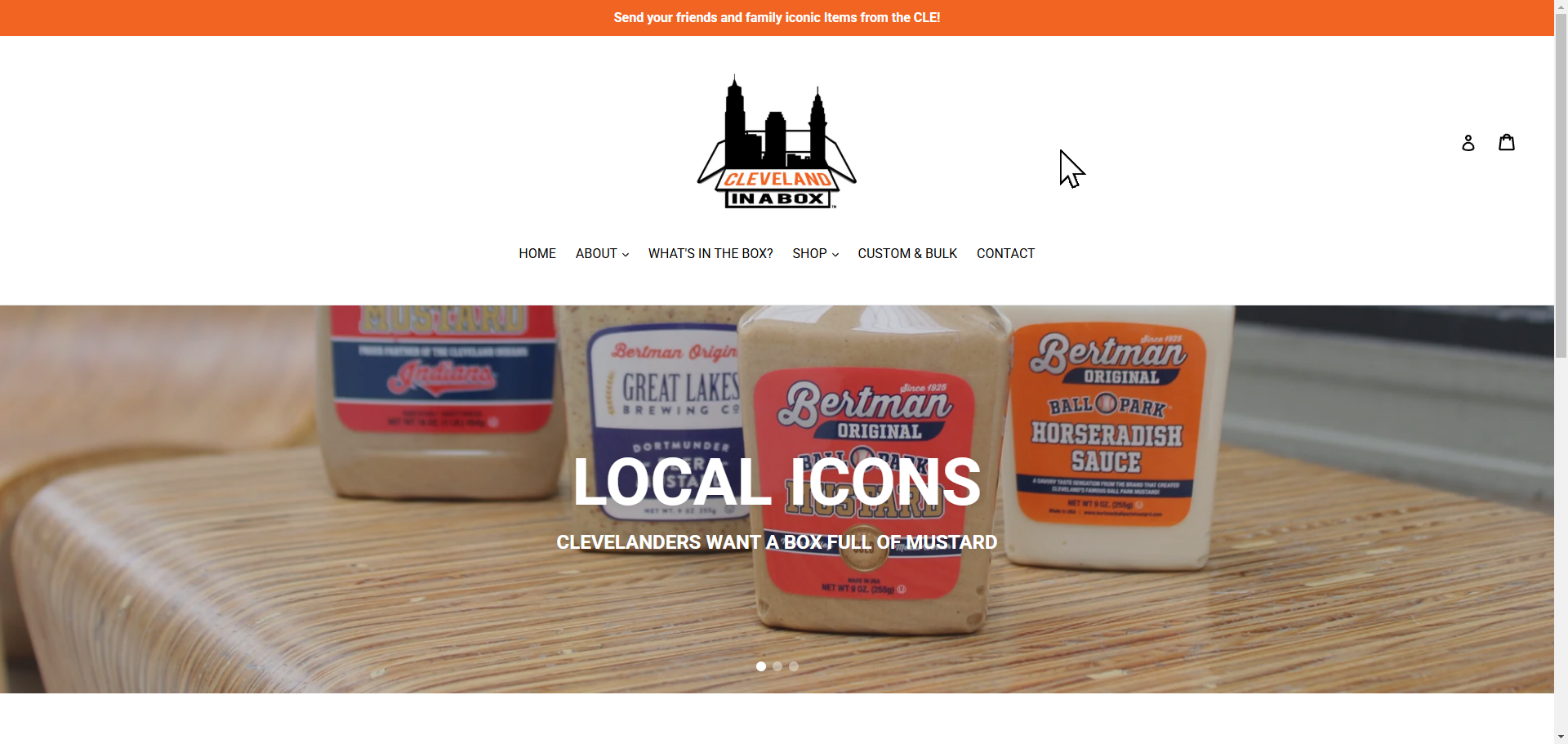Open the shopping cart bag icon

[1507, 142]
